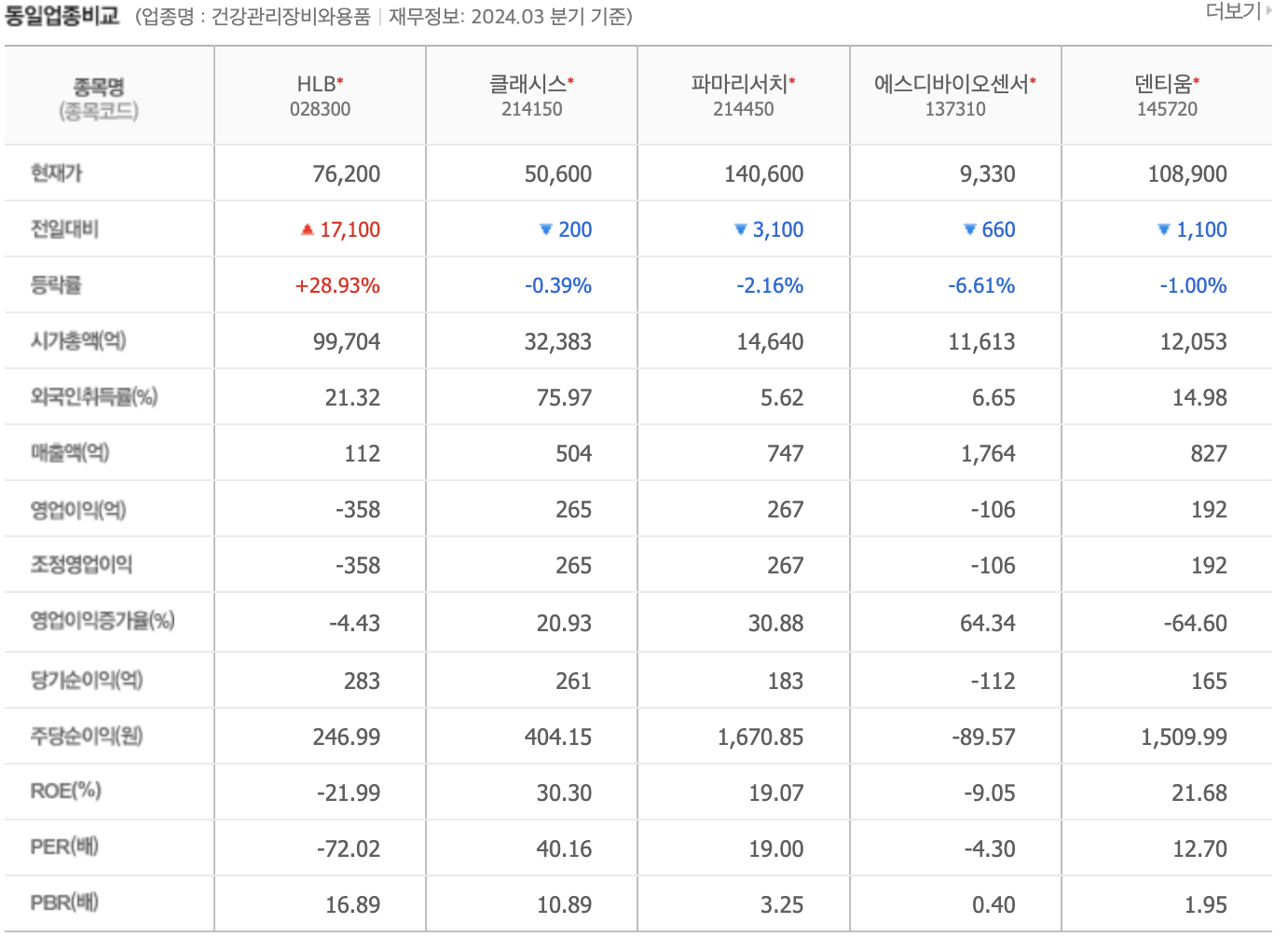Click the 주당순이익(원) row label

(x=87, y=737)
